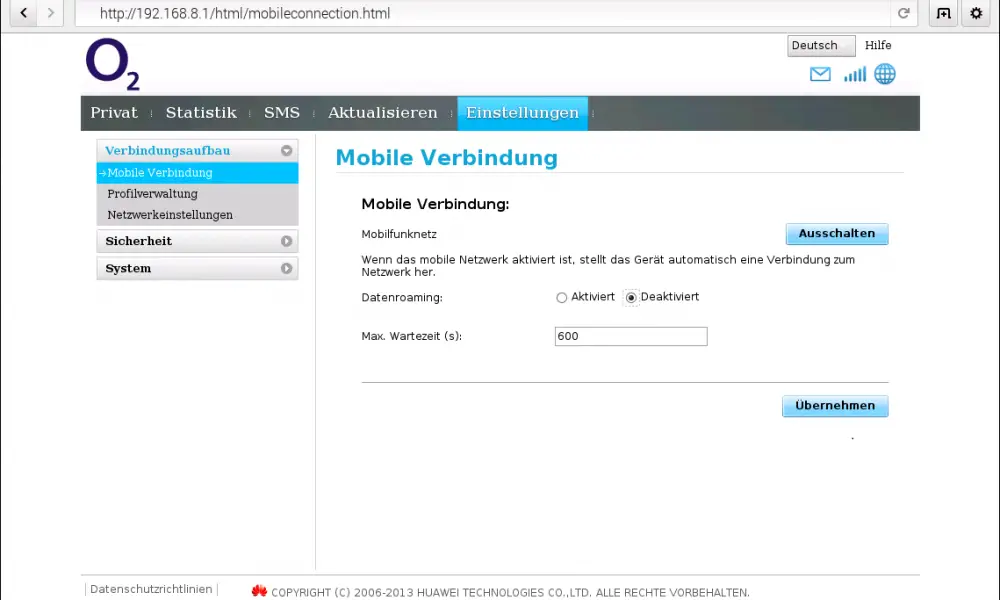Open the SMS tab
Screen dimensions: 1000x600
(x=282, y=113)
